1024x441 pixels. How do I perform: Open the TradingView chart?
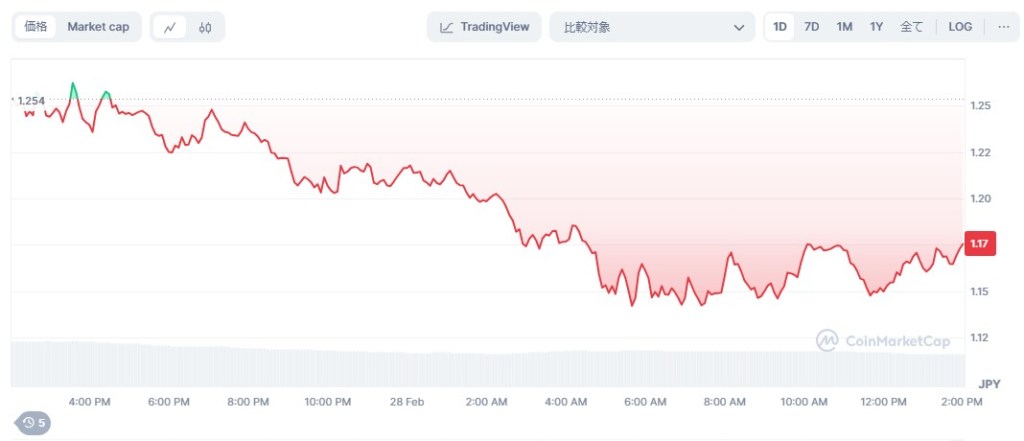(485, 27)
